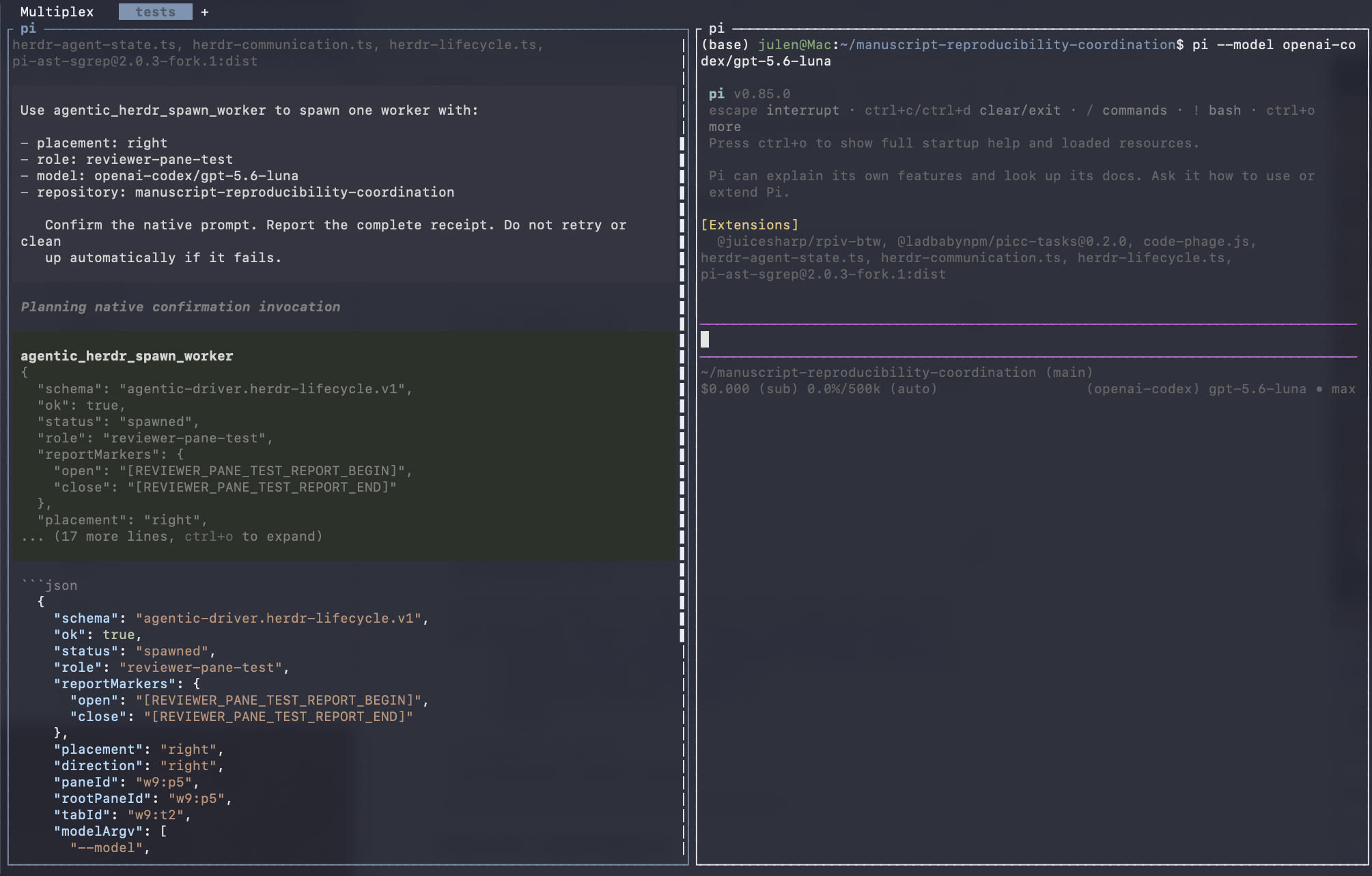This screenshot has height=876, width=1372.
Task: Click the right pane 'pi' title label
Action: (716, 28)
